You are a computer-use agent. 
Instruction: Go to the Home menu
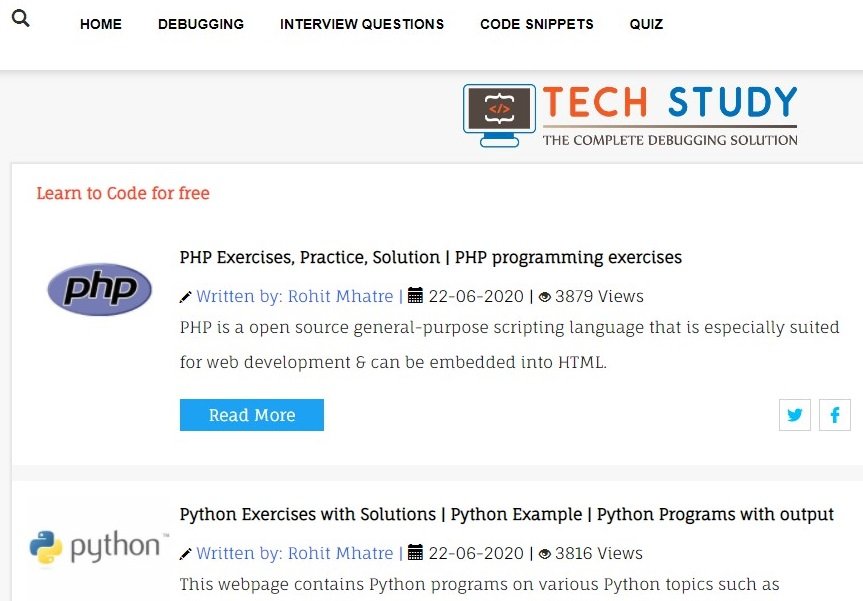point(101,24)
